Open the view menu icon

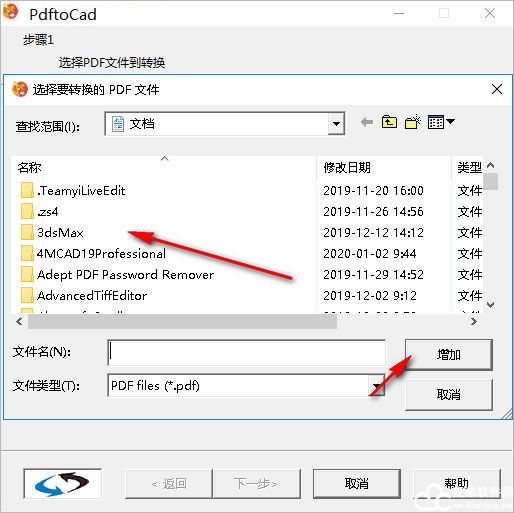(x=436, y=122)
